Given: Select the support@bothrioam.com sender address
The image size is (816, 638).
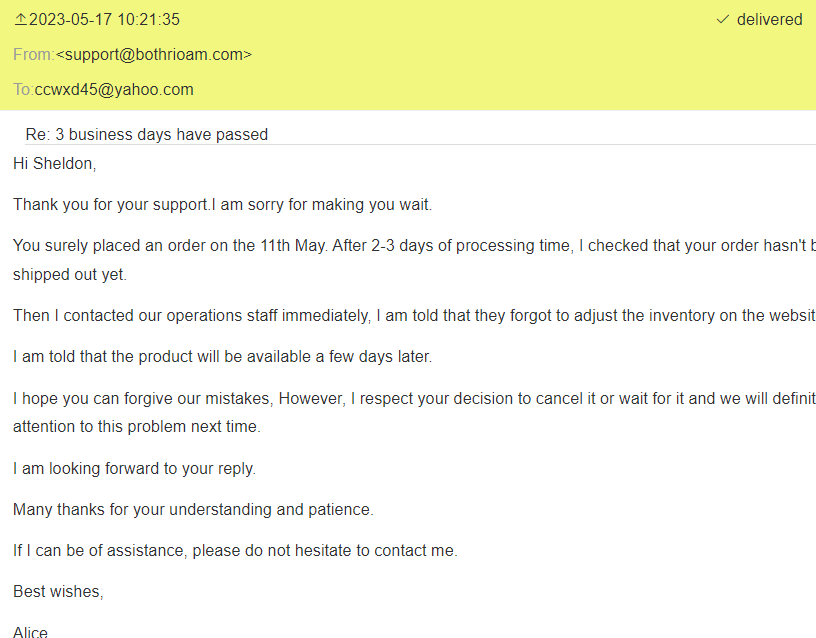Looking at the screenshot, I should (154, 55).
